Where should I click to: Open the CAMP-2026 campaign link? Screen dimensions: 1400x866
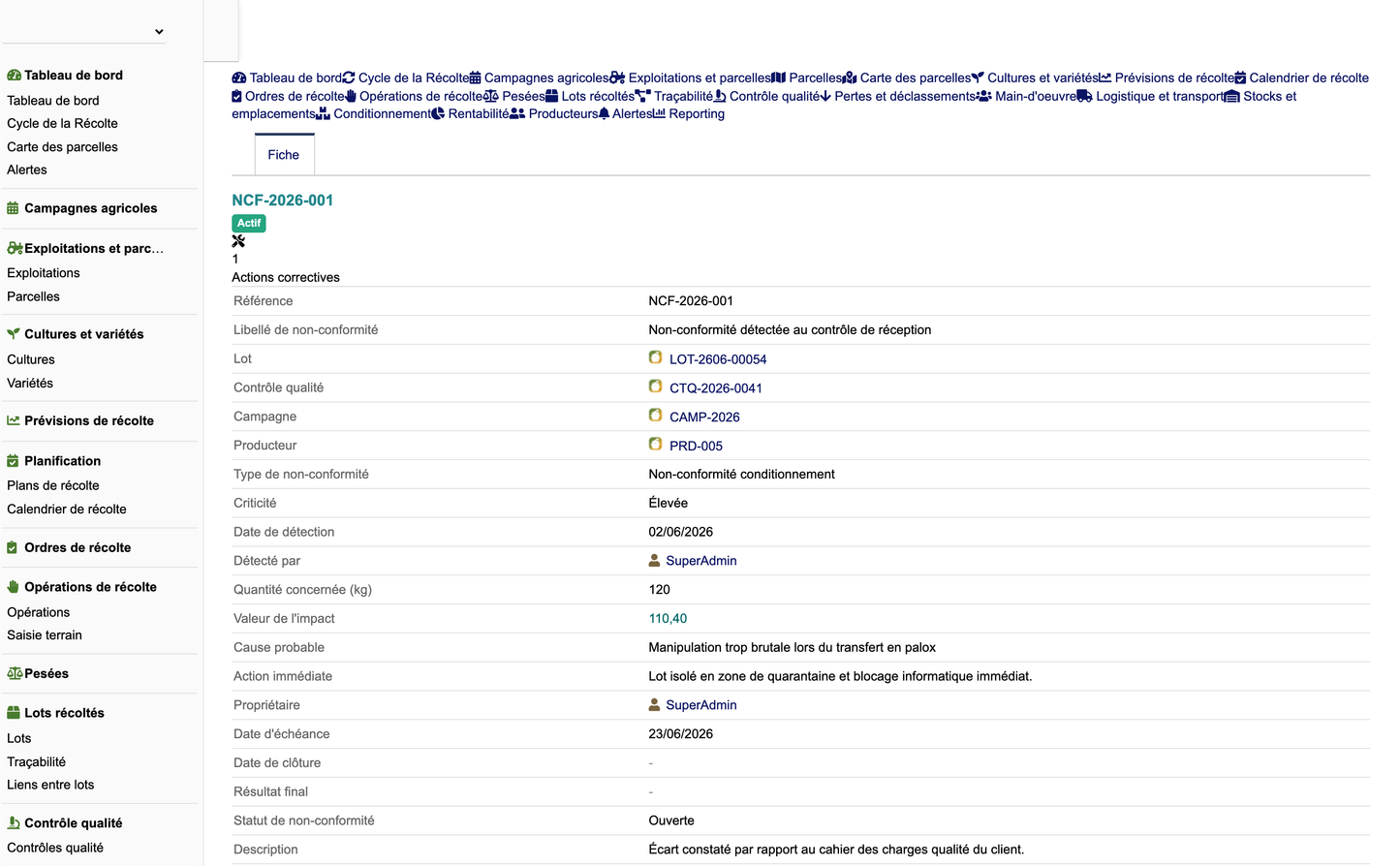point(704,417)
